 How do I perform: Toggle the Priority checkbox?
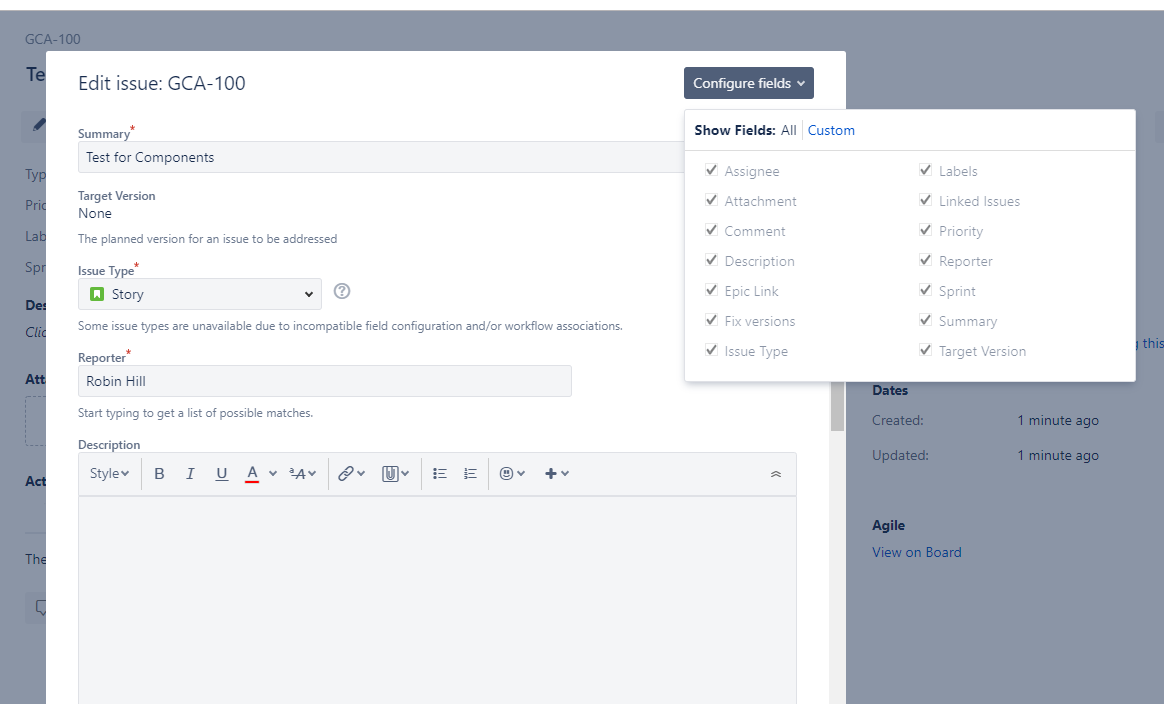pyautogui.click(x=926, y=230)
